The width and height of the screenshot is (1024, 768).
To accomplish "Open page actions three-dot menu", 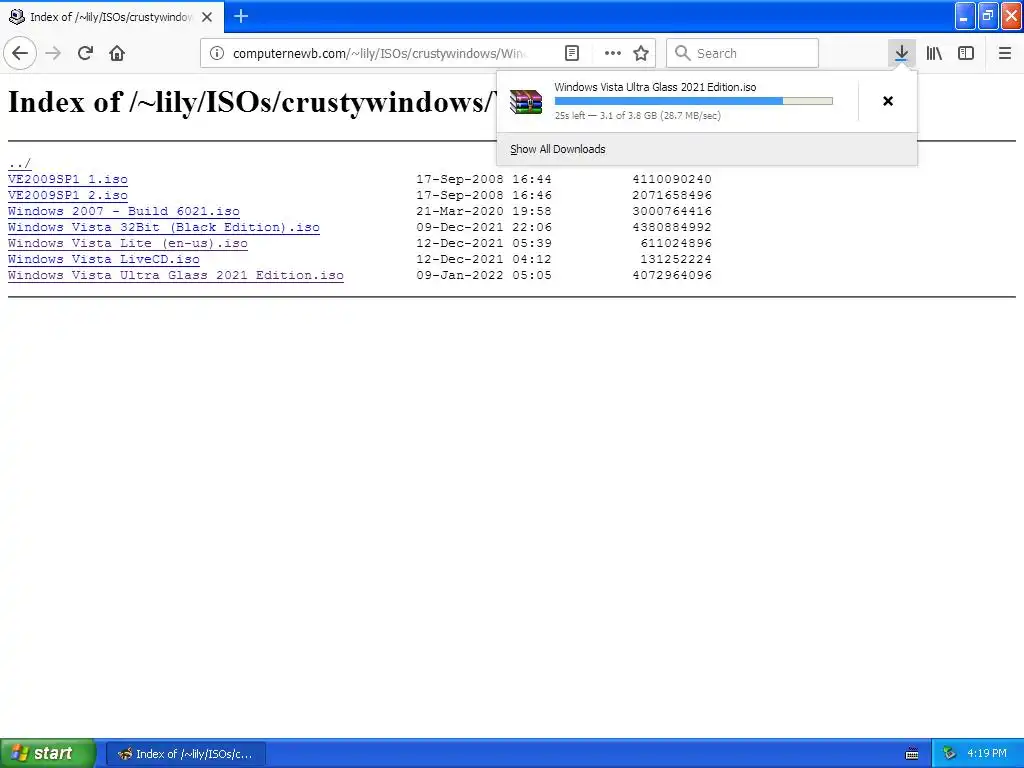I will (x=613, y=53).
